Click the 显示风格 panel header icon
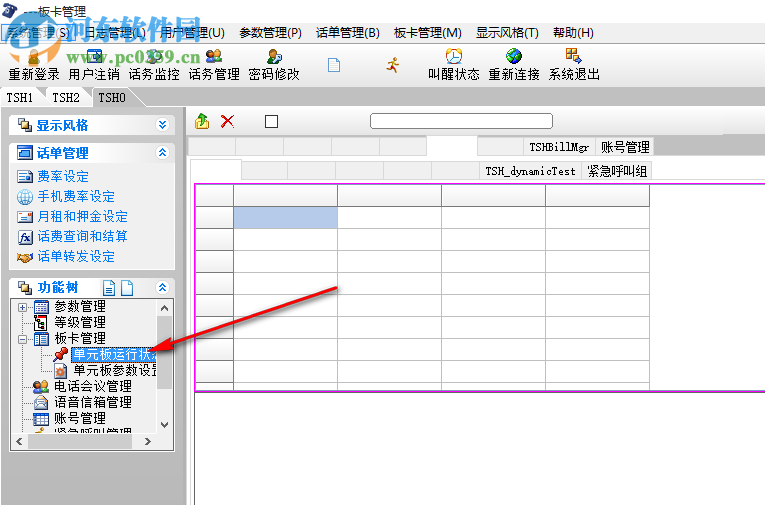 (x=25, y=125)
